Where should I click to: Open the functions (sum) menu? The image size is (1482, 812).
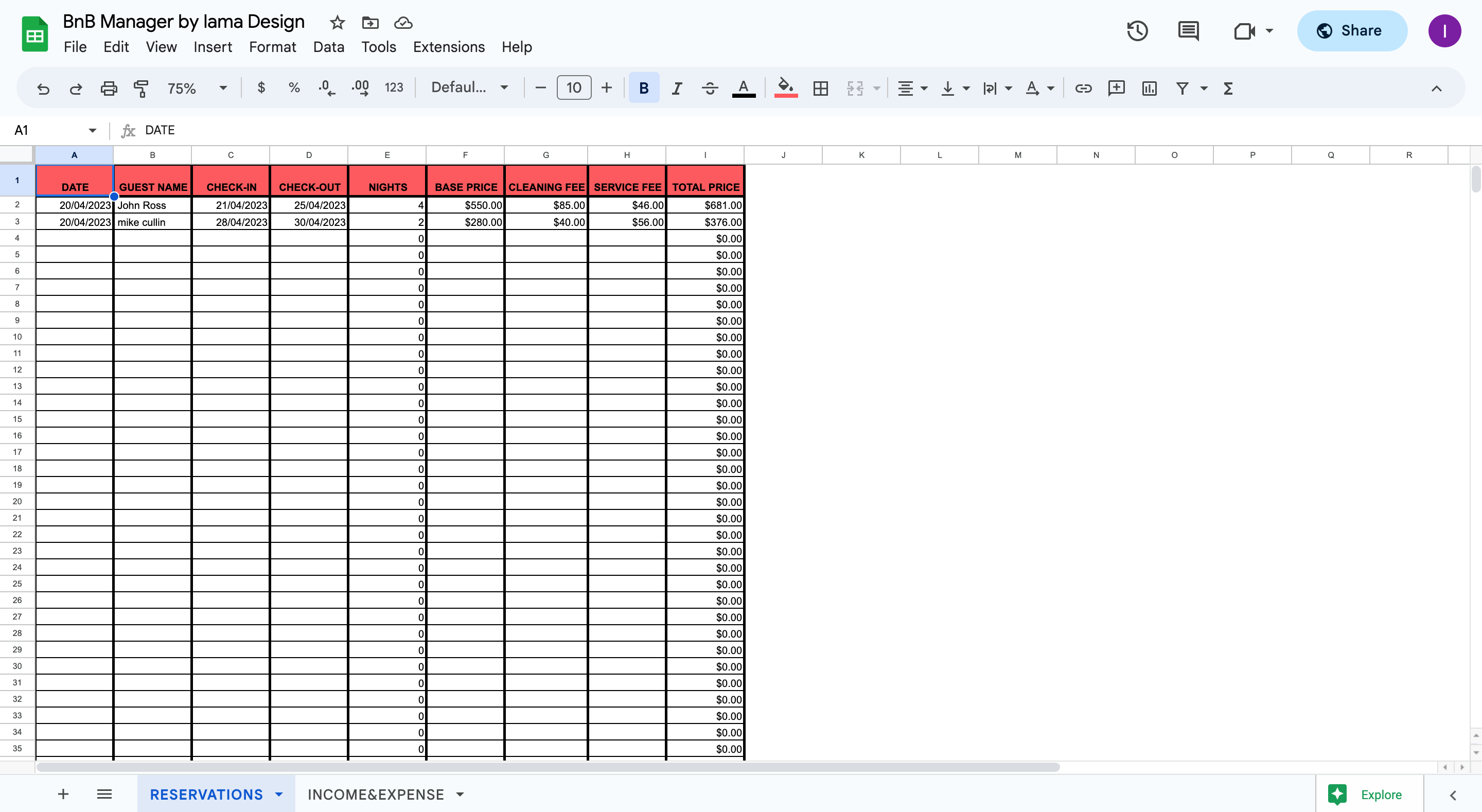click(x=1228, y=88)
